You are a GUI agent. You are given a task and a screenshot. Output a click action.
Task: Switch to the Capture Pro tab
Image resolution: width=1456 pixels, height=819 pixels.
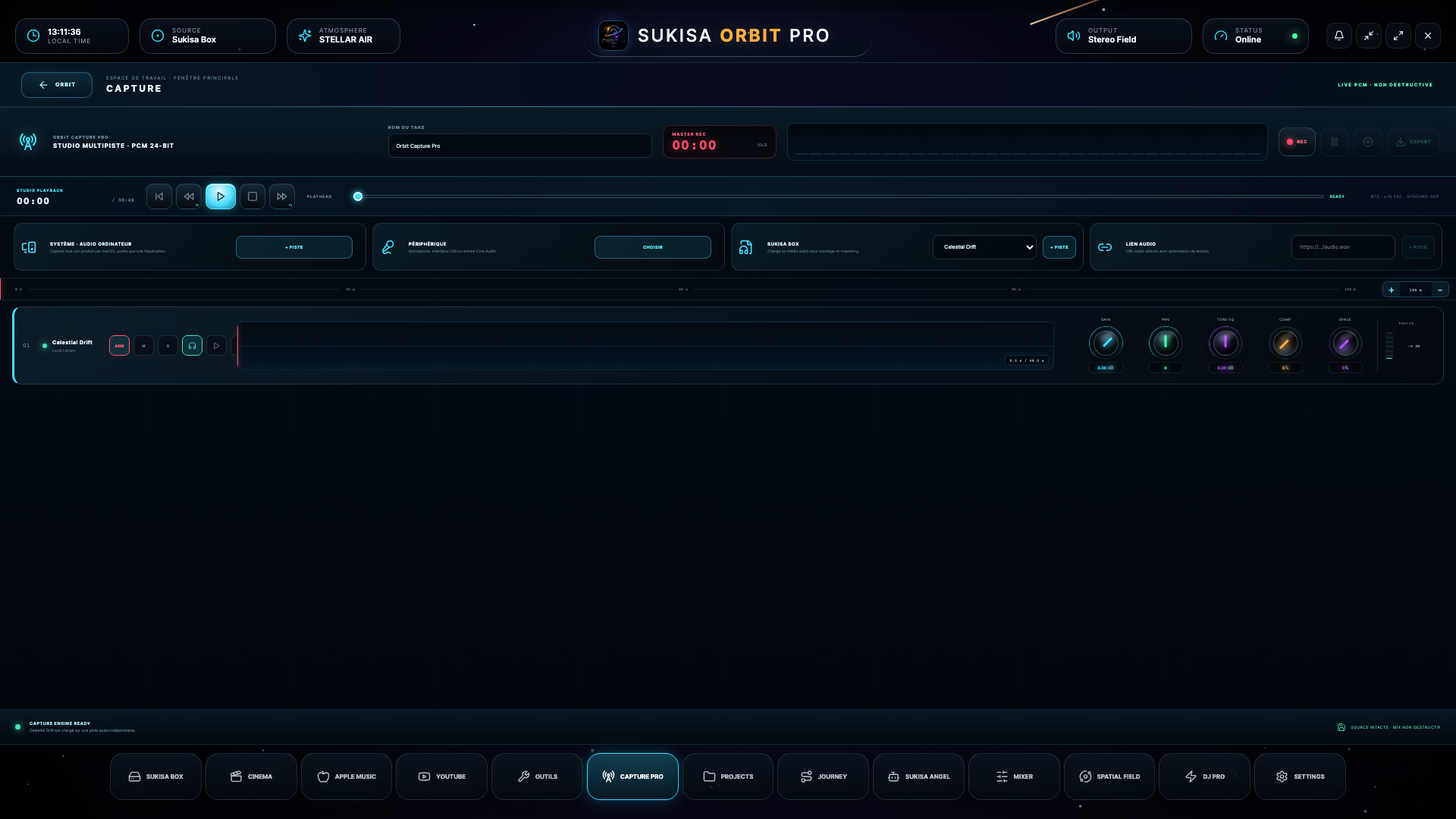point(632,777)
